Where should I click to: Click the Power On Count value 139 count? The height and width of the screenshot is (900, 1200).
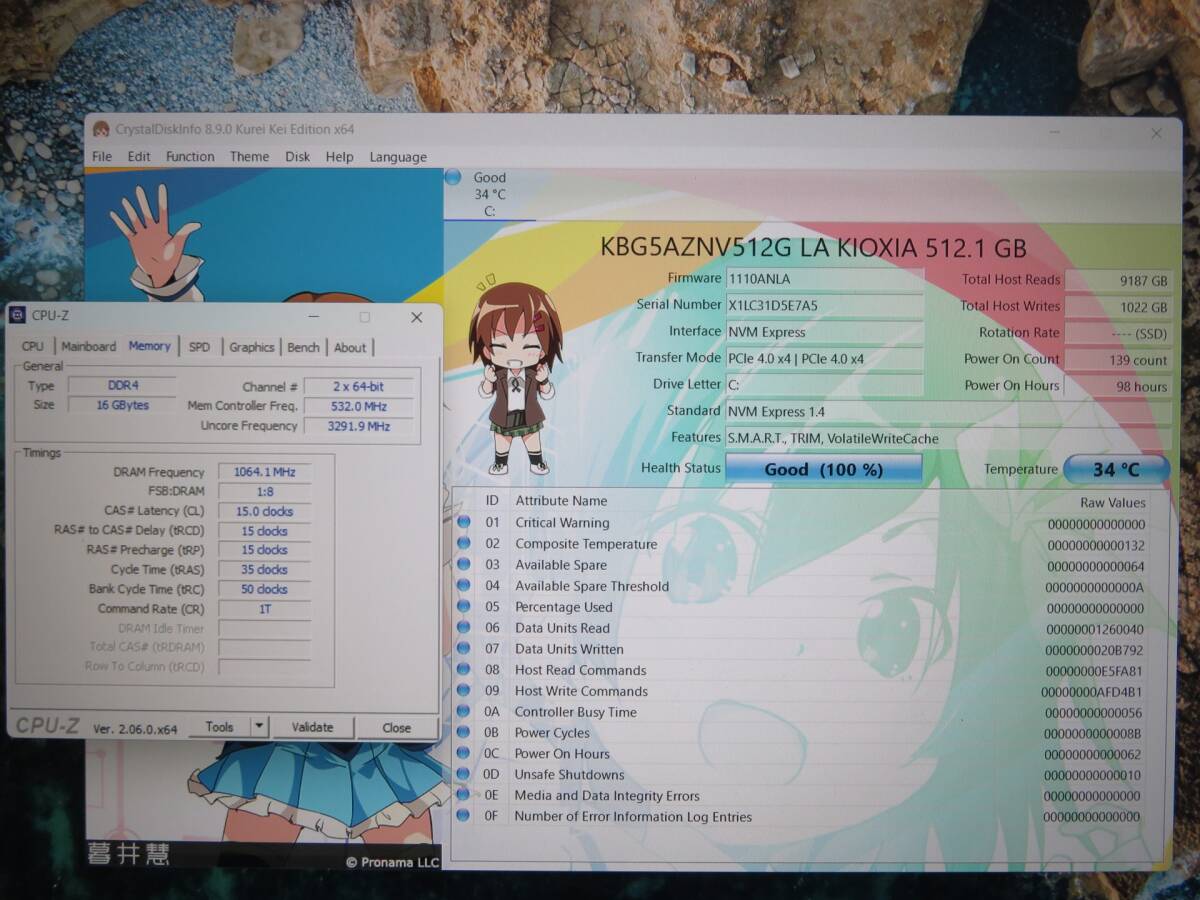coord(1118,360)
